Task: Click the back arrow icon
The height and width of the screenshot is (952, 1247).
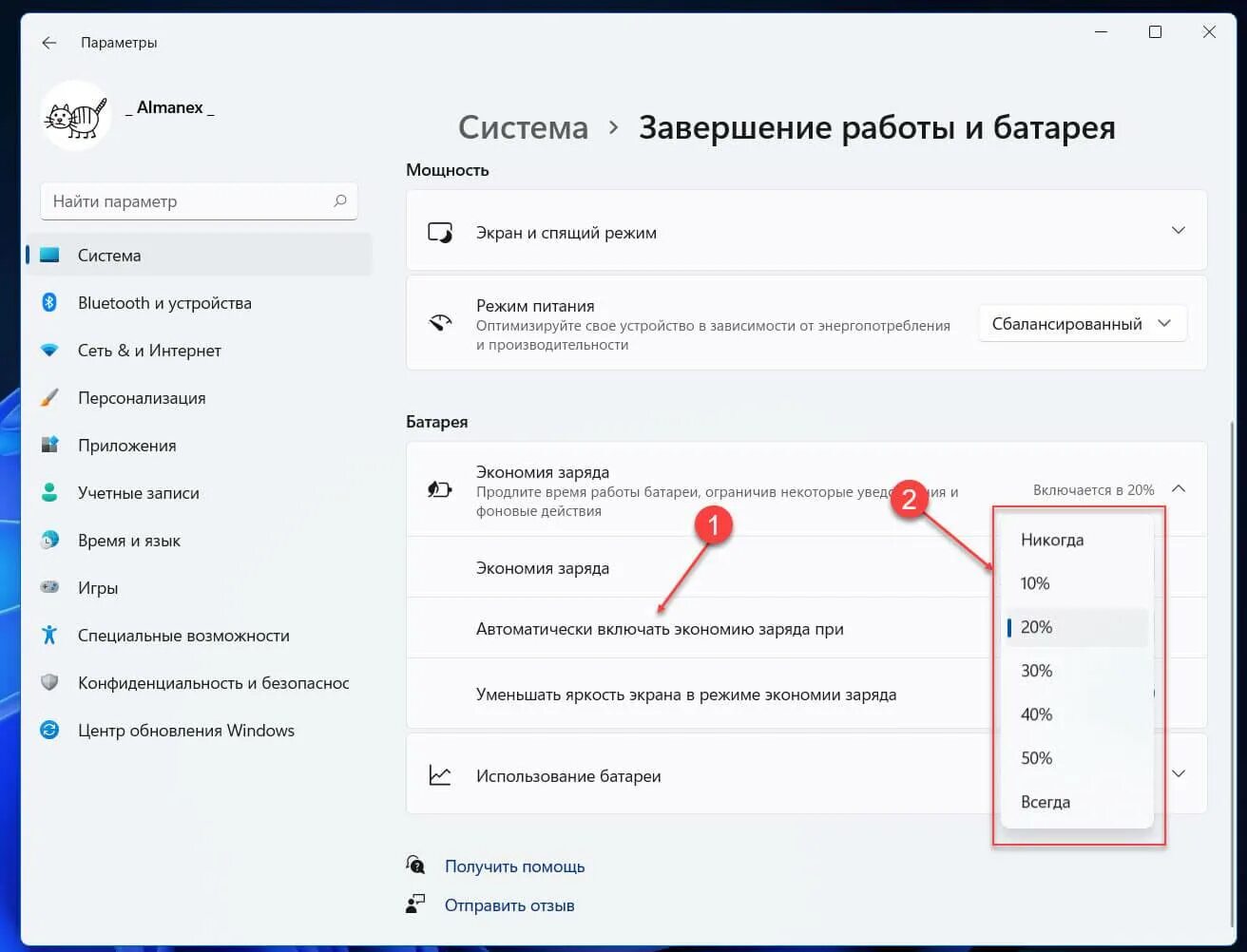Action: pos(49,43)
